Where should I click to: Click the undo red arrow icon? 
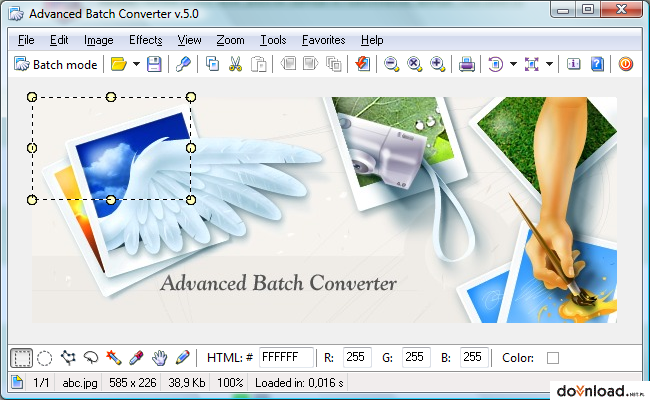point(363,64)
